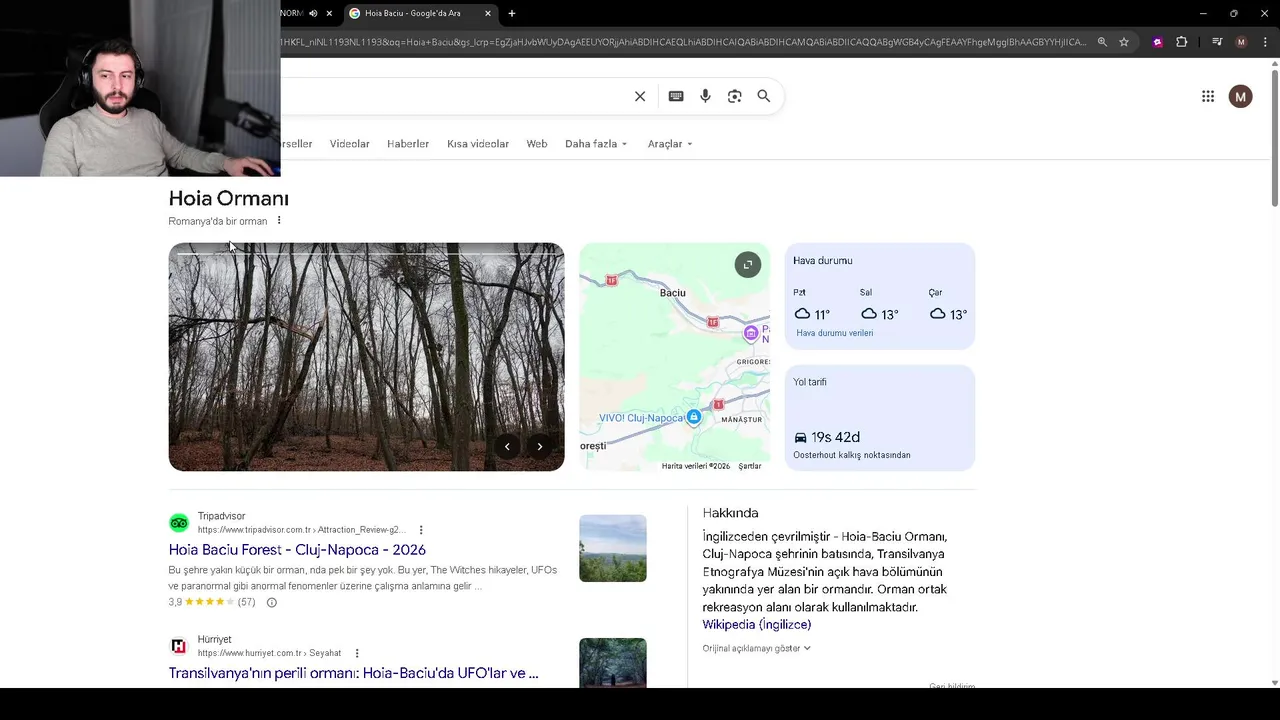Bookmark this page with the star icon
The width and height of the screenshot is (1280, 720).
[1124, 42]
